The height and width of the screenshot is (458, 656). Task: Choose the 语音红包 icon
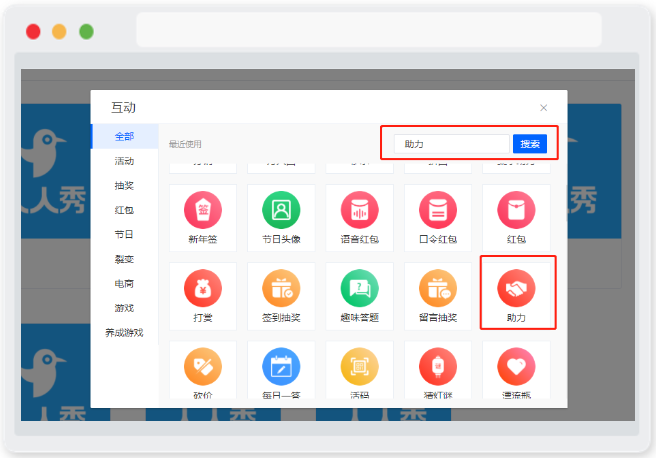pos(359,210)
